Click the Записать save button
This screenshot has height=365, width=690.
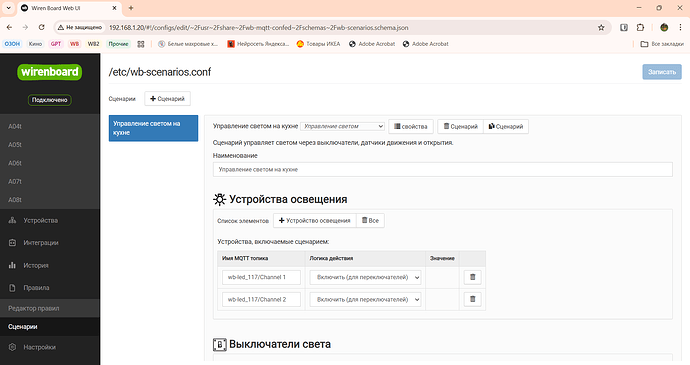click(662, 72)
